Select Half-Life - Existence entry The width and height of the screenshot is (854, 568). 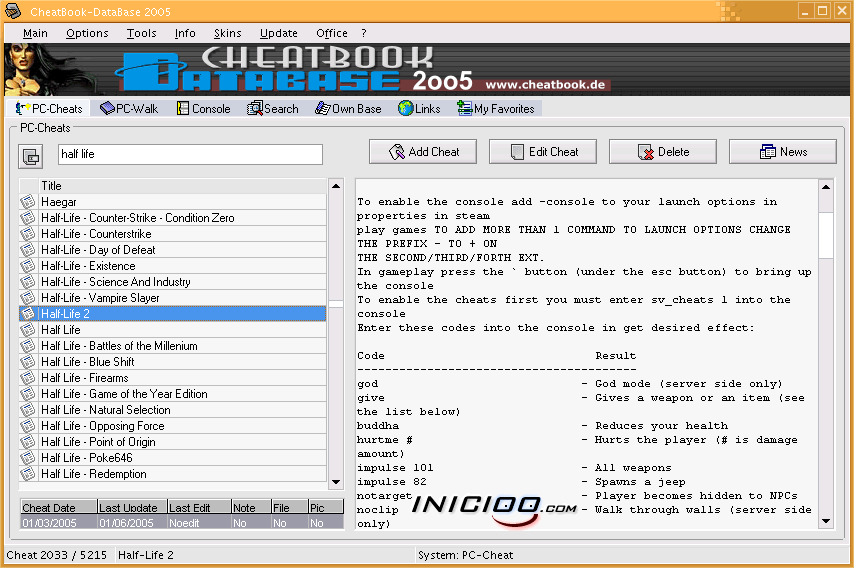[182, 266]
